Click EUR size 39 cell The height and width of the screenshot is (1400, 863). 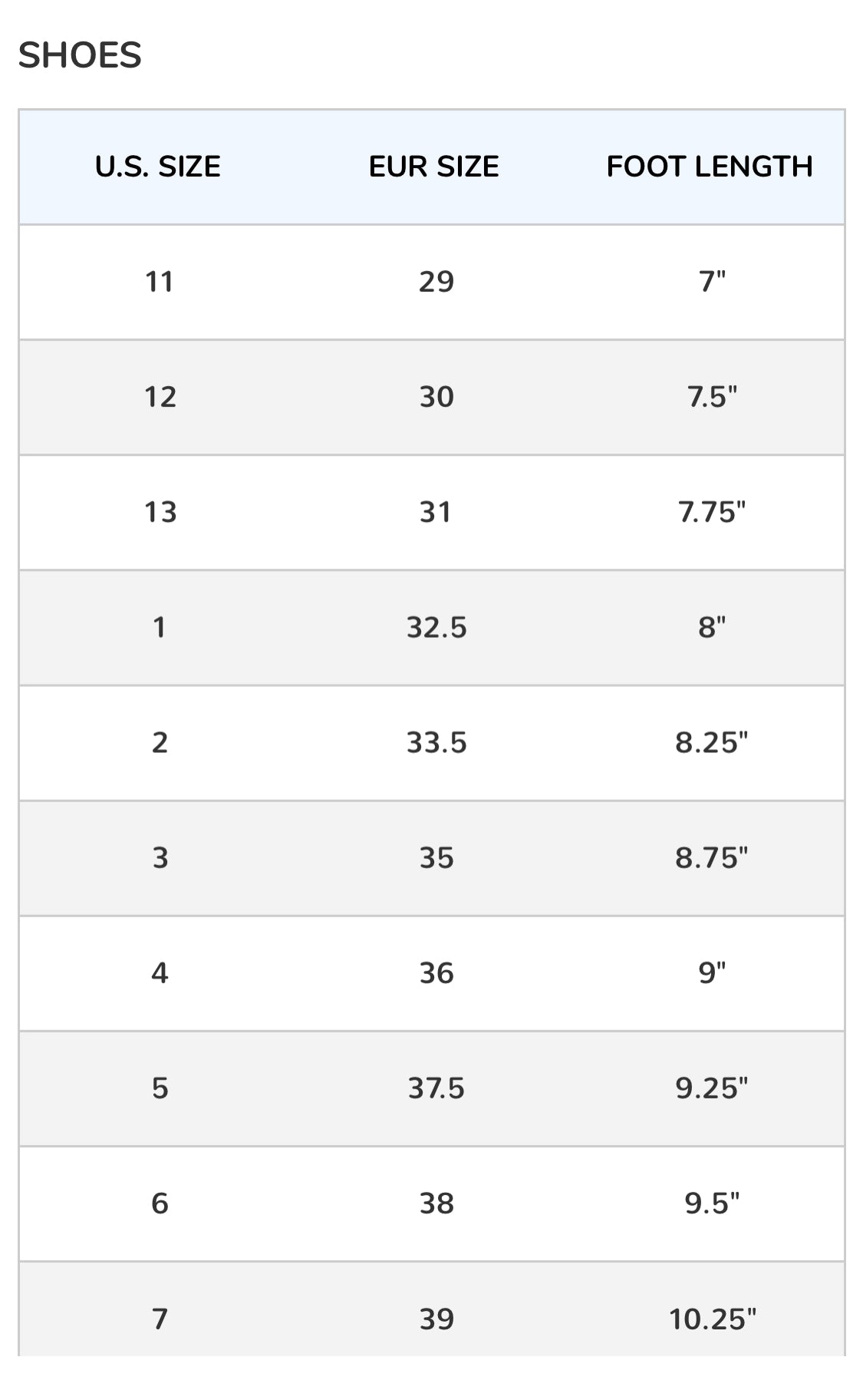pyautogui.click(x=434, y=1318)
